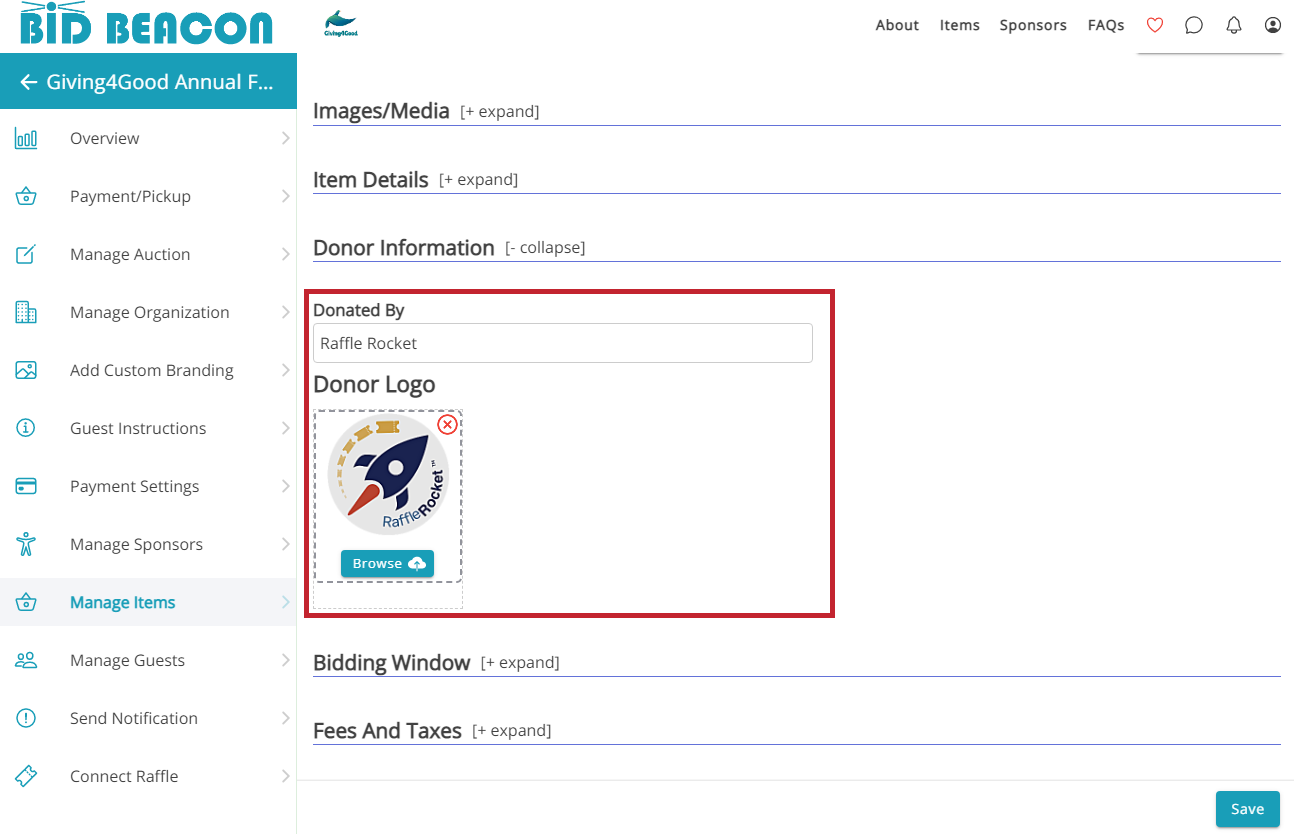
Task: Click the Donated By text field
Action: click(x=563, y=343)
